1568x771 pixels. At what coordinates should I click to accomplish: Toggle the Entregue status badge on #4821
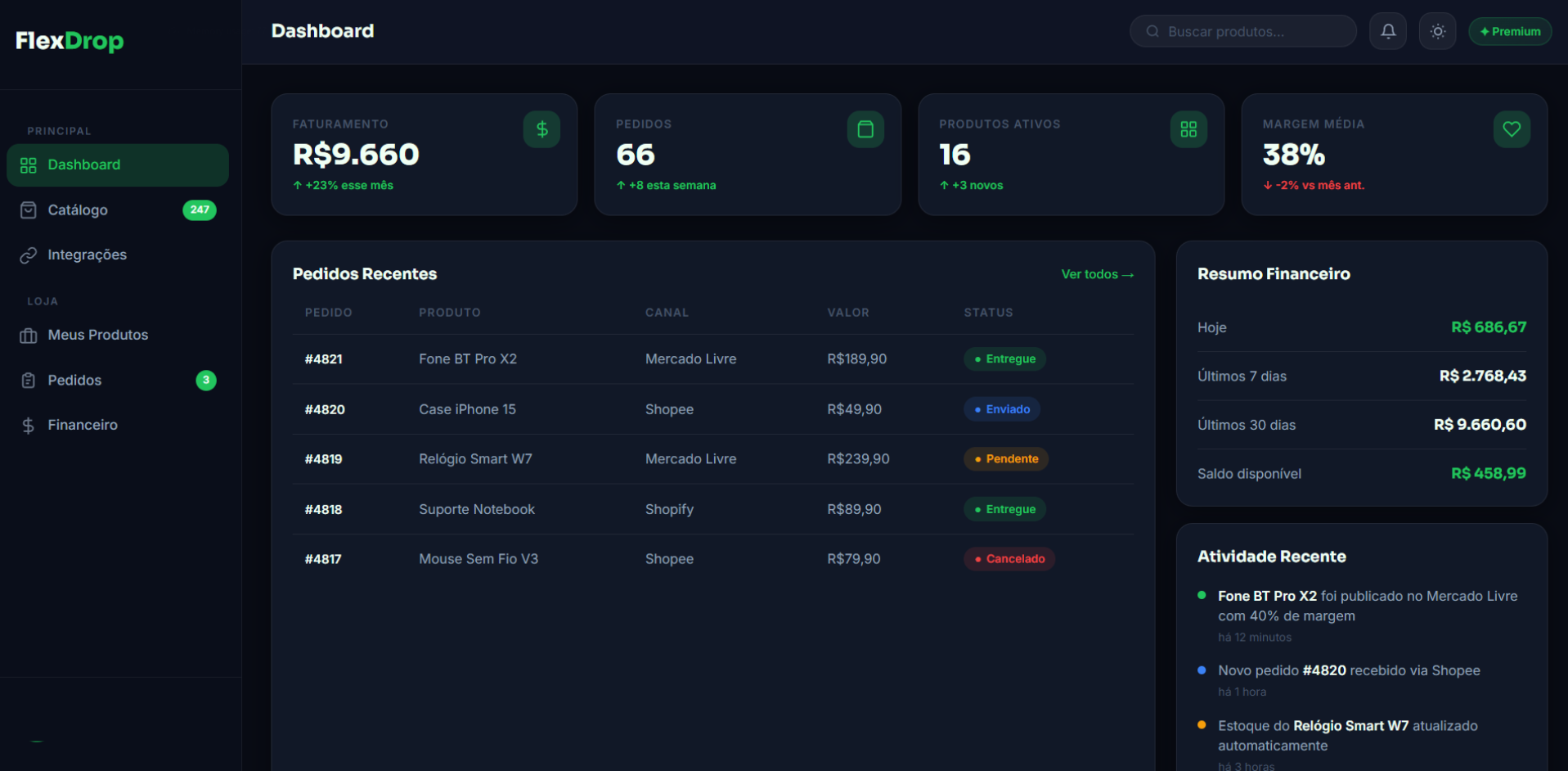(x=1004, y=358)
